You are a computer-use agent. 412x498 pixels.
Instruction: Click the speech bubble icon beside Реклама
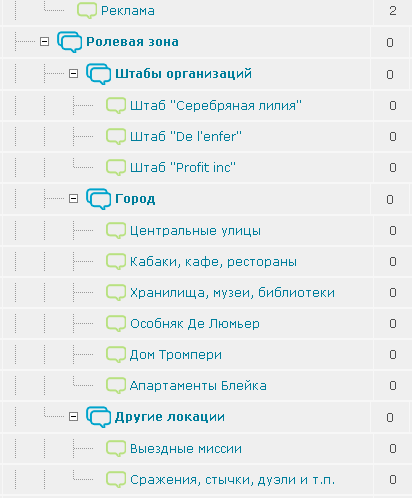pyautogui.click(x=87, y=10)
